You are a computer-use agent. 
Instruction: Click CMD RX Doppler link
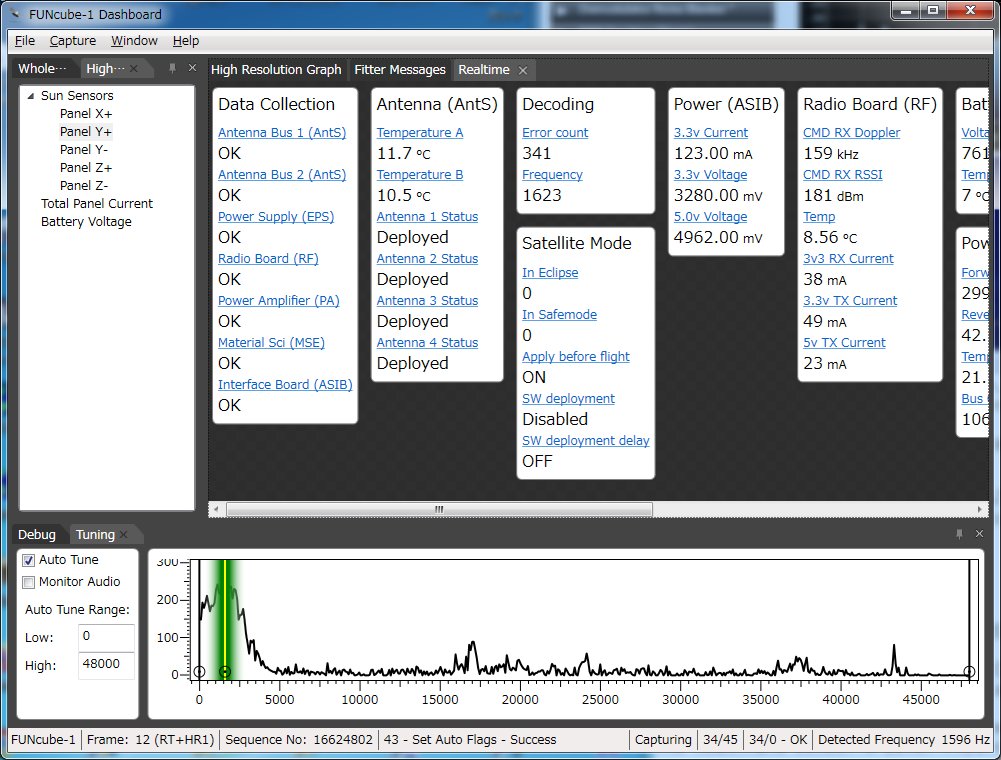coord(852,132)
